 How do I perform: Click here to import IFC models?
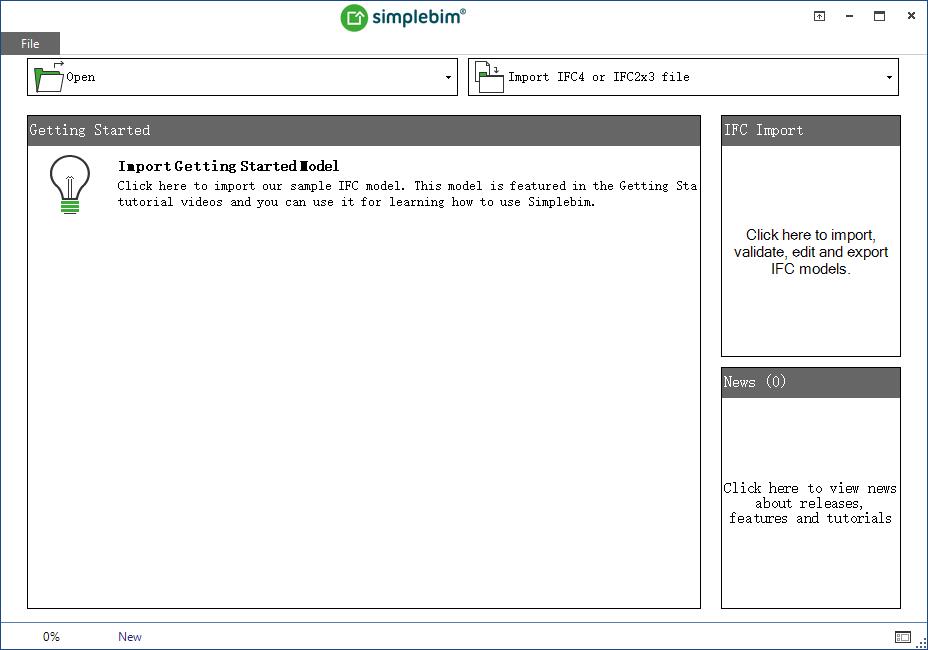811,252
